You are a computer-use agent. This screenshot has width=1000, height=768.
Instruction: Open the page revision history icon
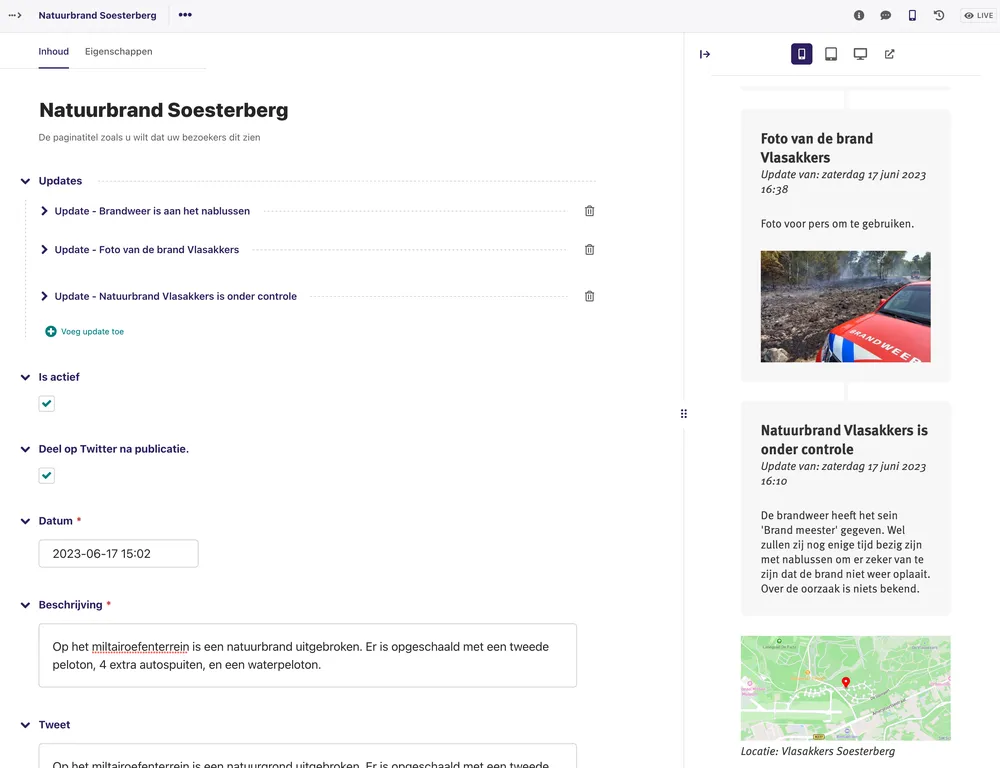tap(938, 15)
